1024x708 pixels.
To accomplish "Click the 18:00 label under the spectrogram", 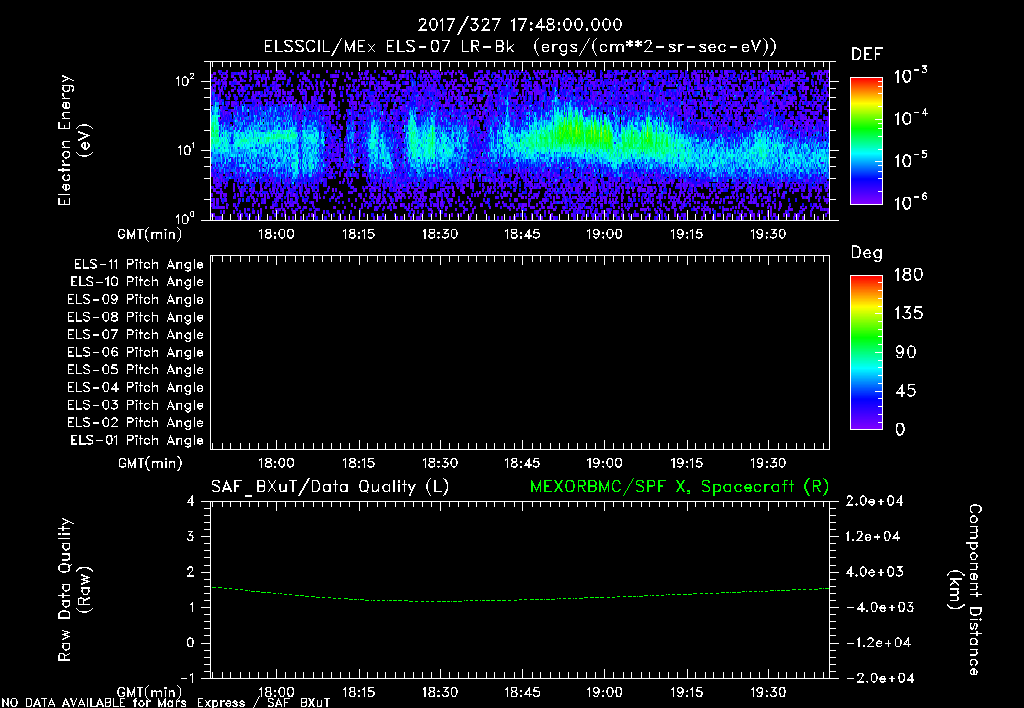I will (x=276, y=234).
